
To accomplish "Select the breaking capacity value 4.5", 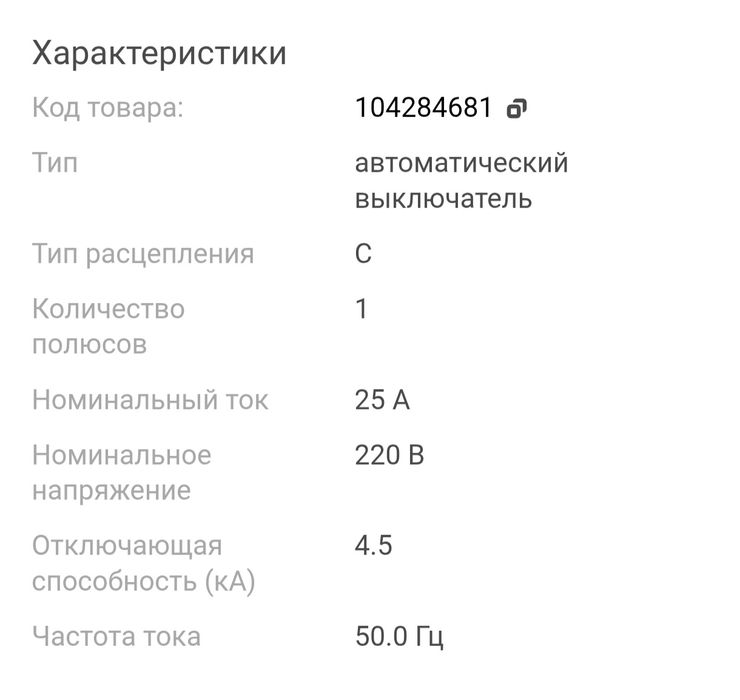I will click(x=374, y=546).
